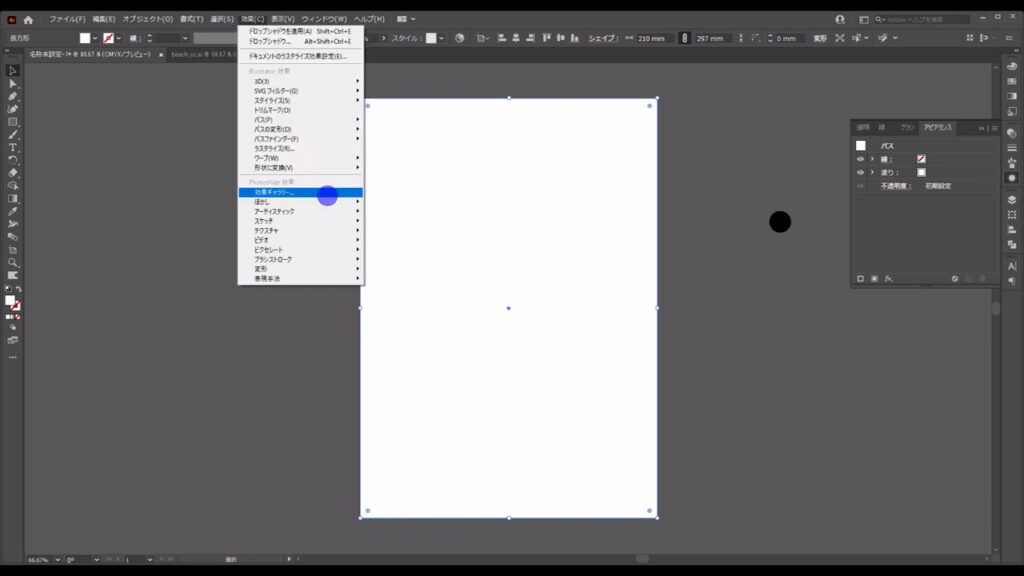This screenshot has width=1024, height=576.
Task: Open the workspace switcher dropdown
Action: pyautogui.click(x=406, y=20)
